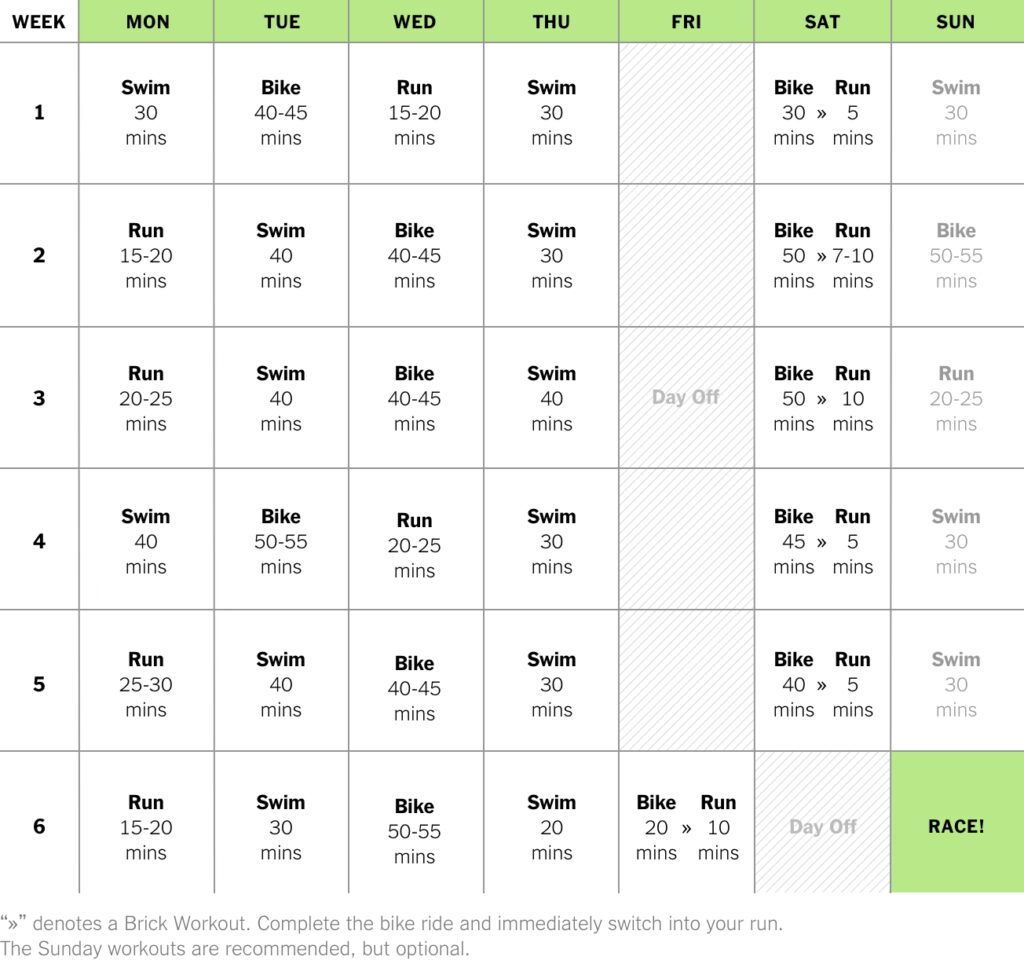
Task: Click the MON column header
Action: 147,21
